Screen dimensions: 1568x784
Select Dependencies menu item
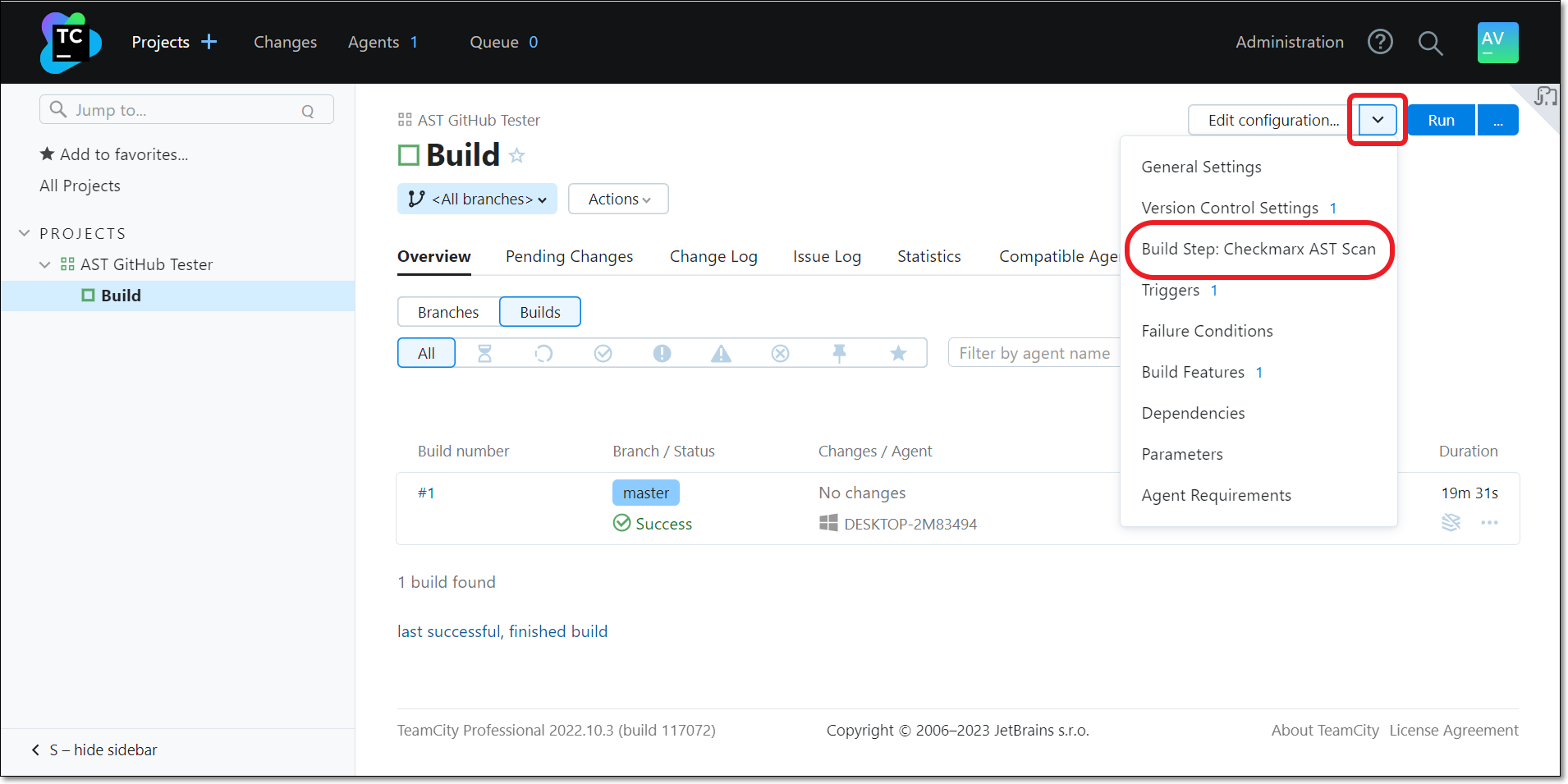(x=1193, y=413)
